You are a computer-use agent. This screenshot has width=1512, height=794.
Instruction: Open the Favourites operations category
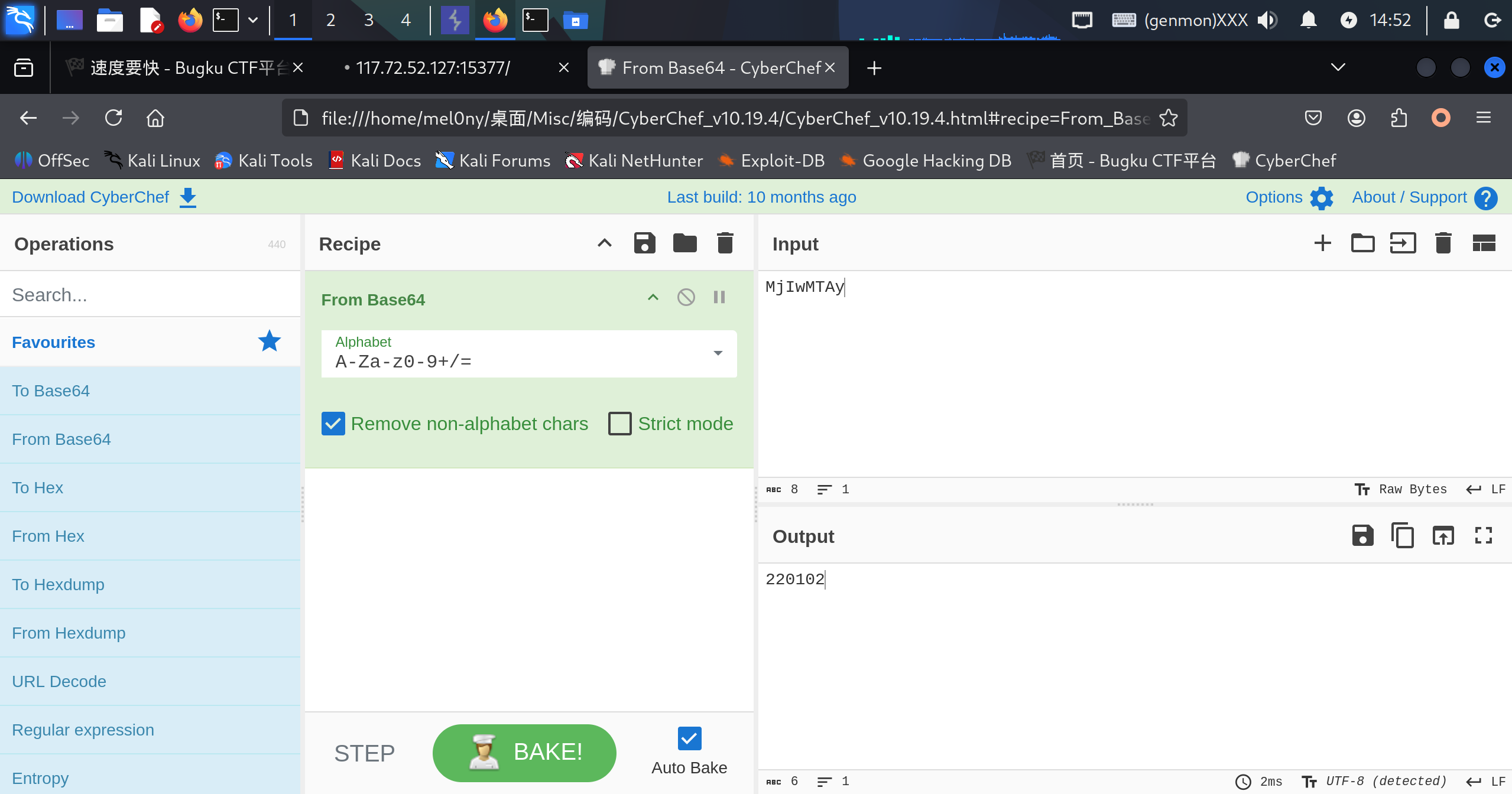(x=53, y=342)
